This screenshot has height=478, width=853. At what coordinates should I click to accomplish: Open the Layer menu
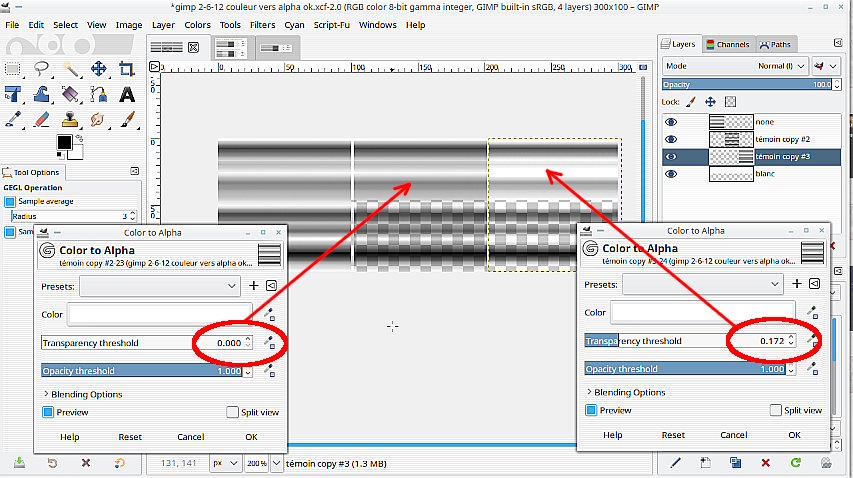163,25
